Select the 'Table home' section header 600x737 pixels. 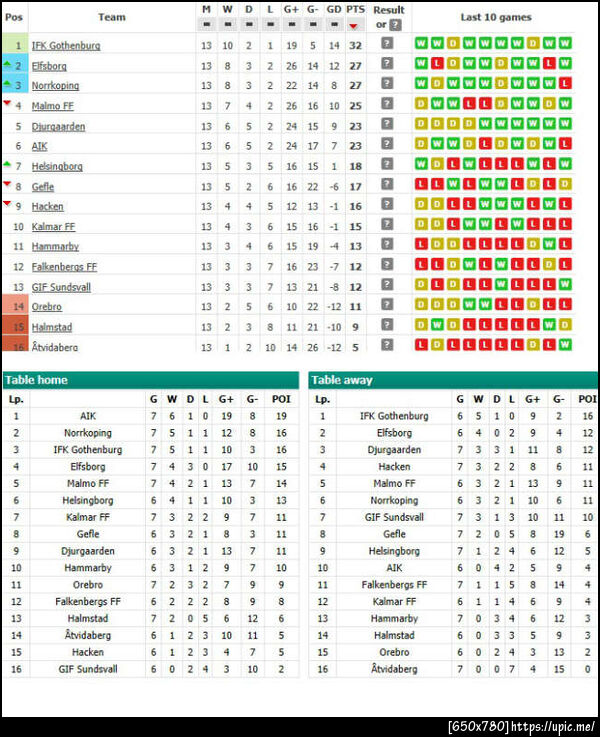(150, 380)
